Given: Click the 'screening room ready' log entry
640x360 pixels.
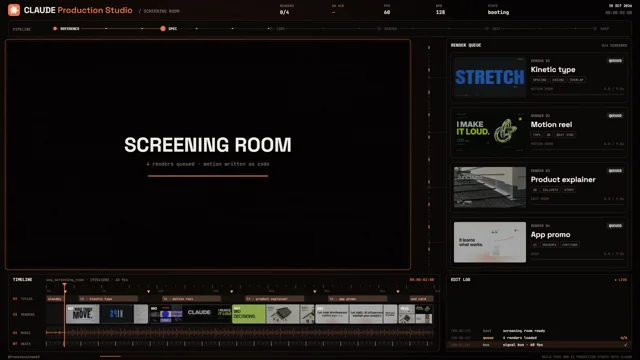Looking at the screenshot, I should click(524, 331).
